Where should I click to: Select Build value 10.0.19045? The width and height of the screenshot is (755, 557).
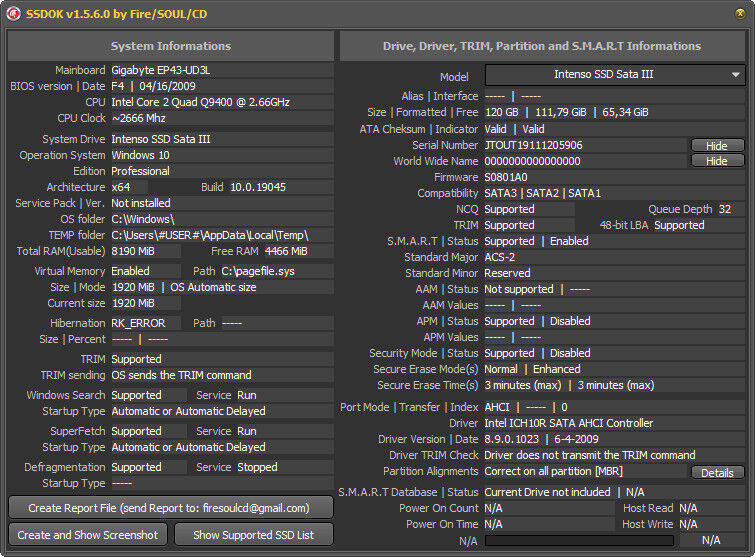pos(258,187)
